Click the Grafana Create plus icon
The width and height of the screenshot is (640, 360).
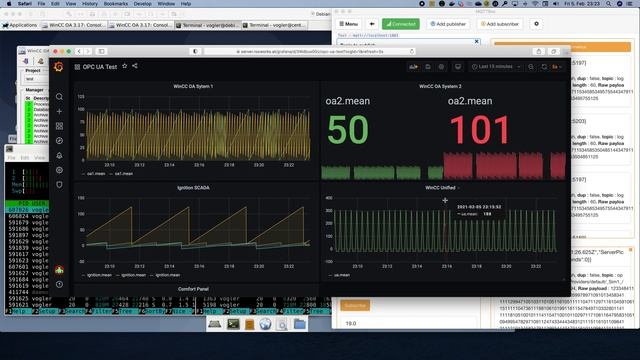coord(59,111)
